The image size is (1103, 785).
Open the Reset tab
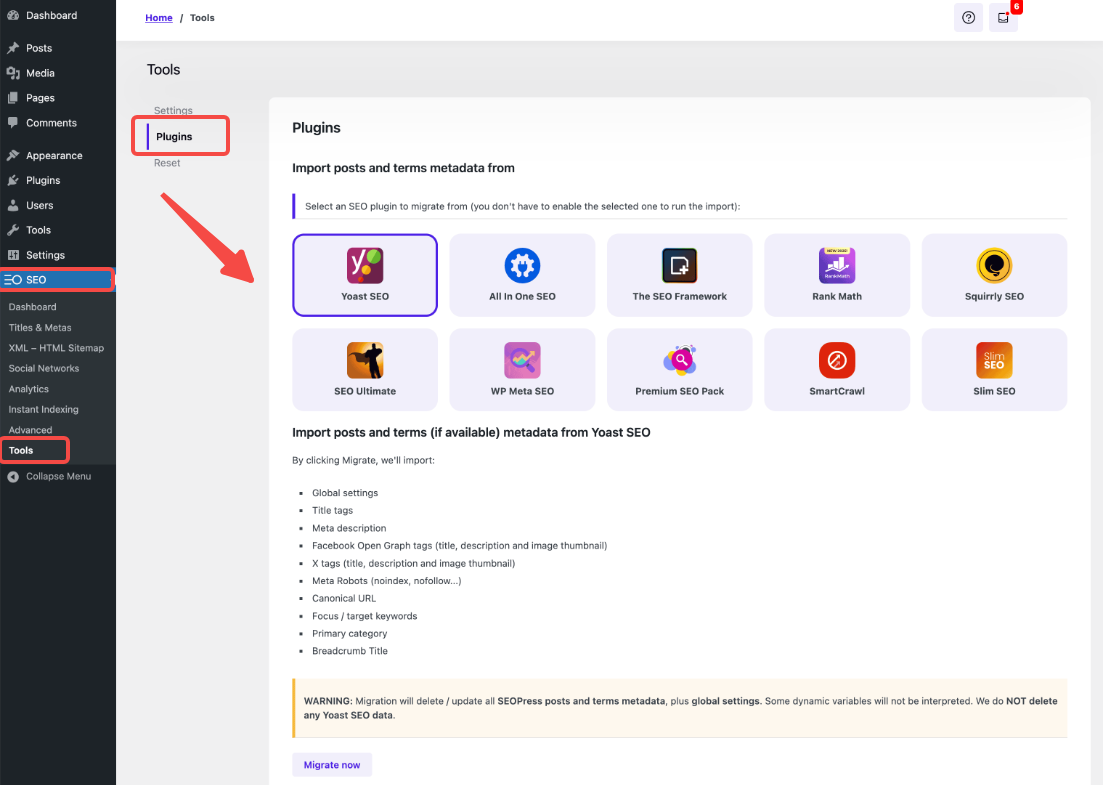click(167, 163)
